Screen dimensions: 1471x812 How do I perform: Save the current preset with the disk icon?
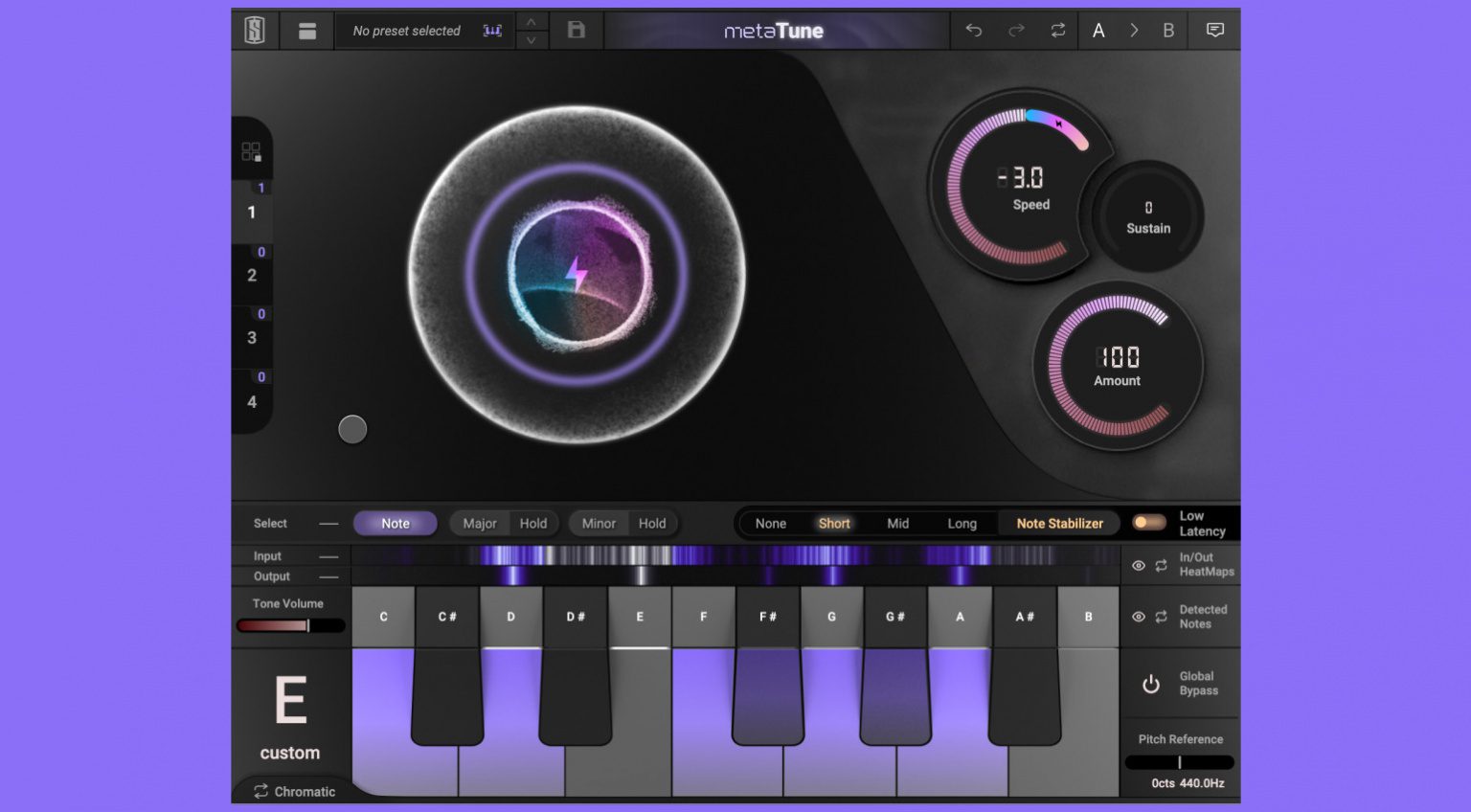[x=575, y=30]
